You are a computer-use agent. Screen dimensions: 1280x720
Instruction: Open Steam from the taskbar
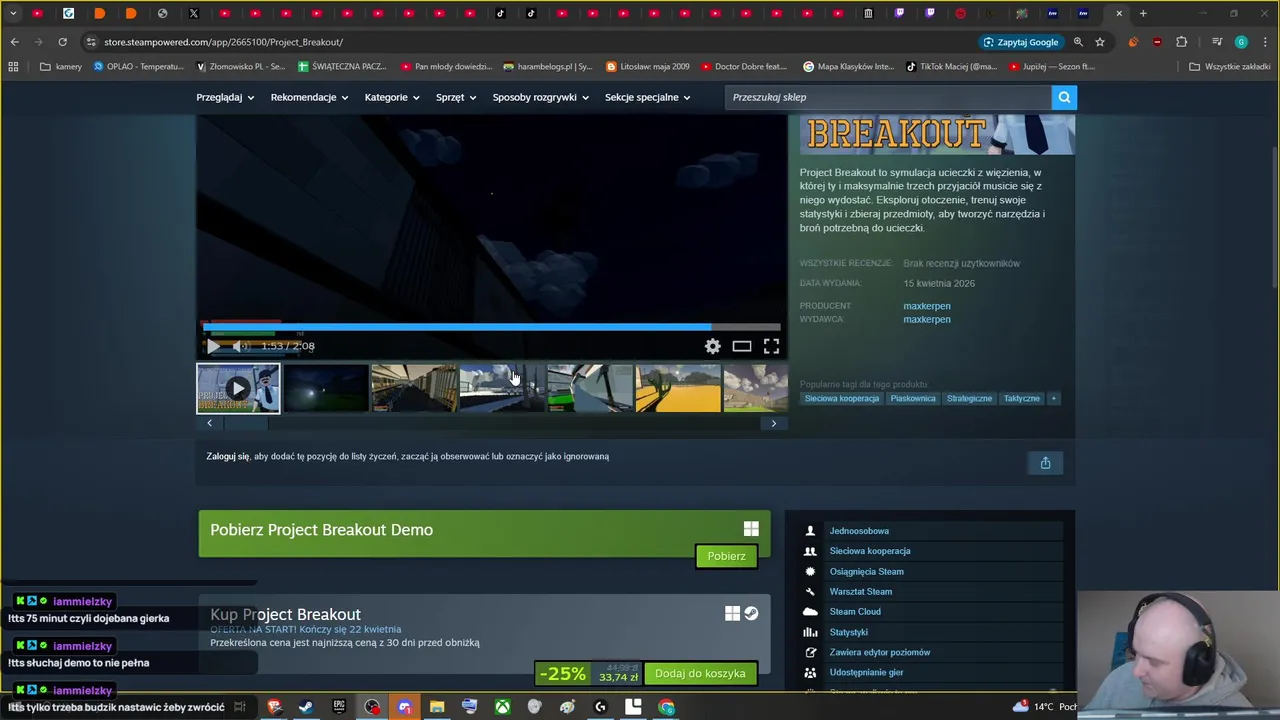point(306,707)
